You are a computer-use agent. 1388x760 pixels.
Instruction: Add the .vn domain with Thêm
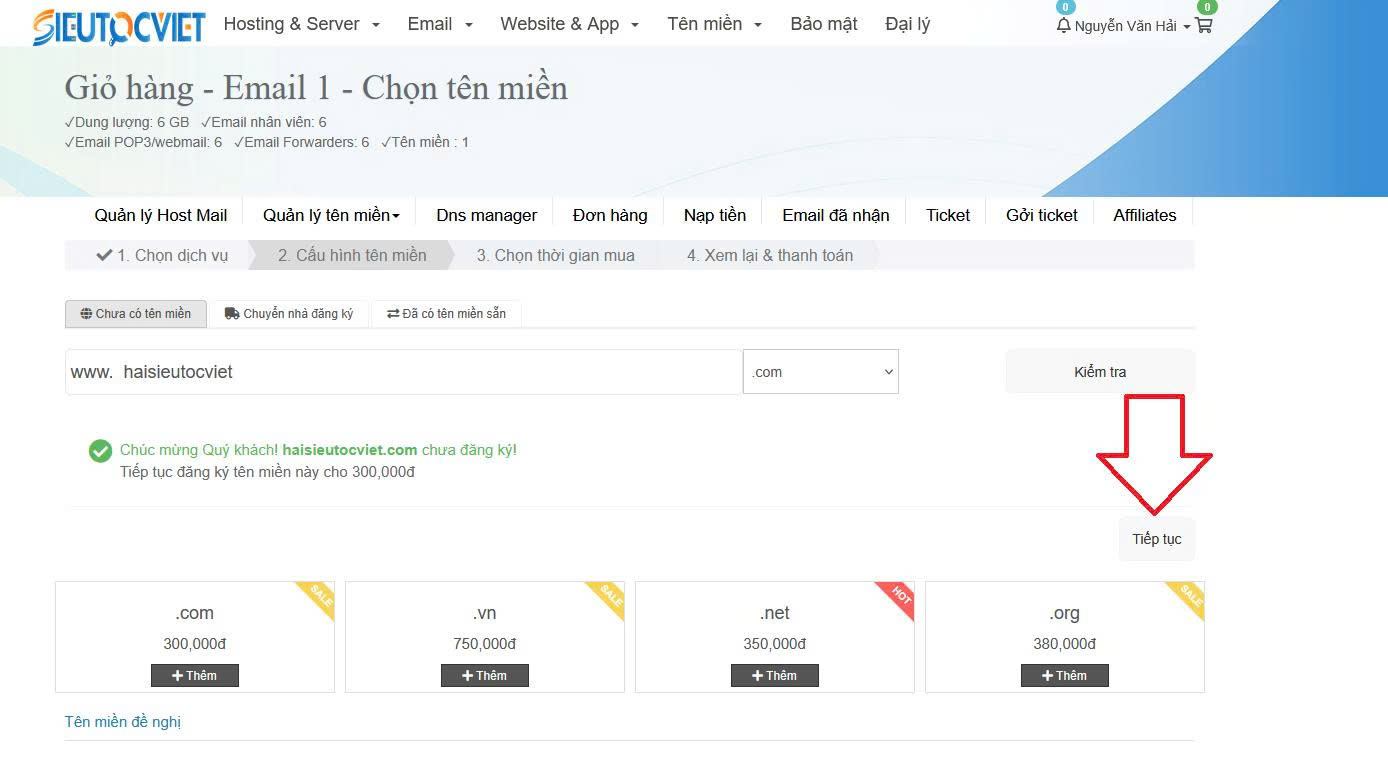(x=485, y=676)
